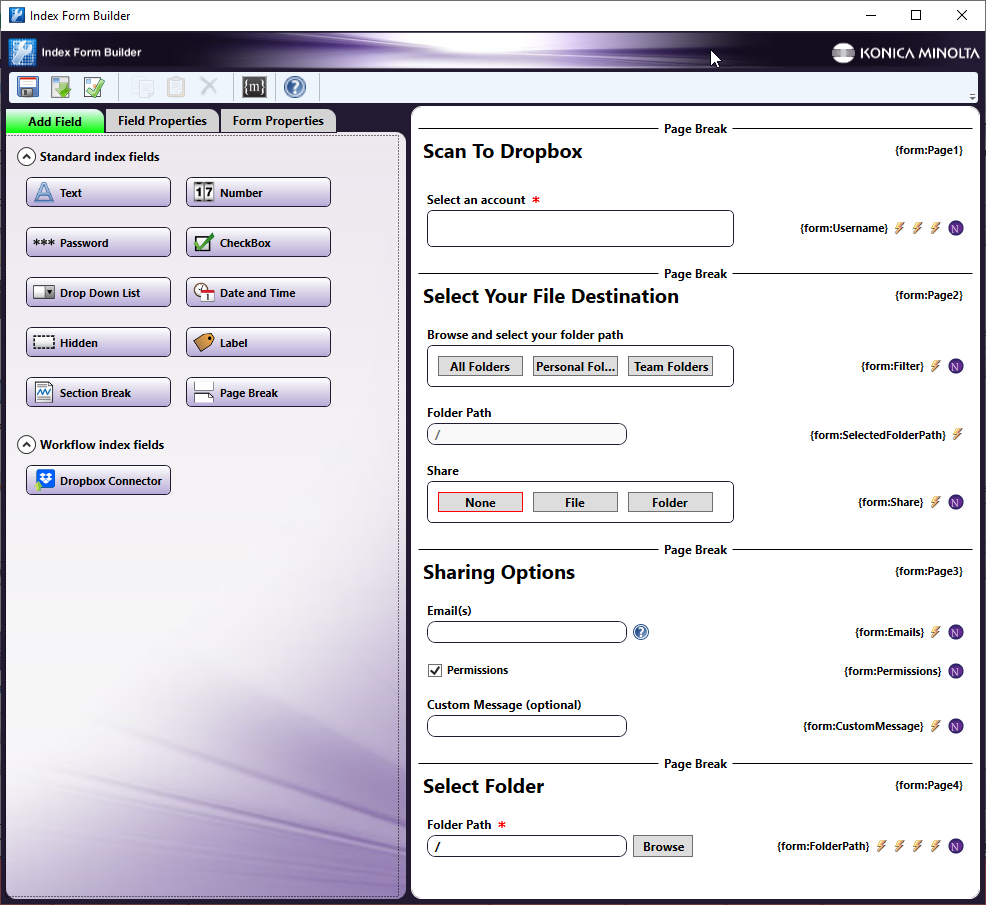Click the Delete X toolbar icon
The width and height of the screenshot is (986, 905).
(209, 86)
